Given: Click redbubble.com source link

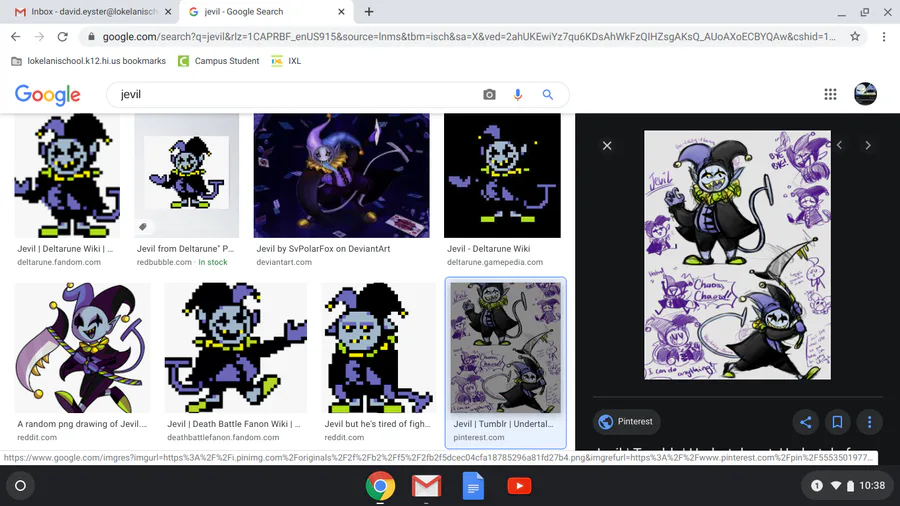Looking at the screenshot, I should pos(164,262).
